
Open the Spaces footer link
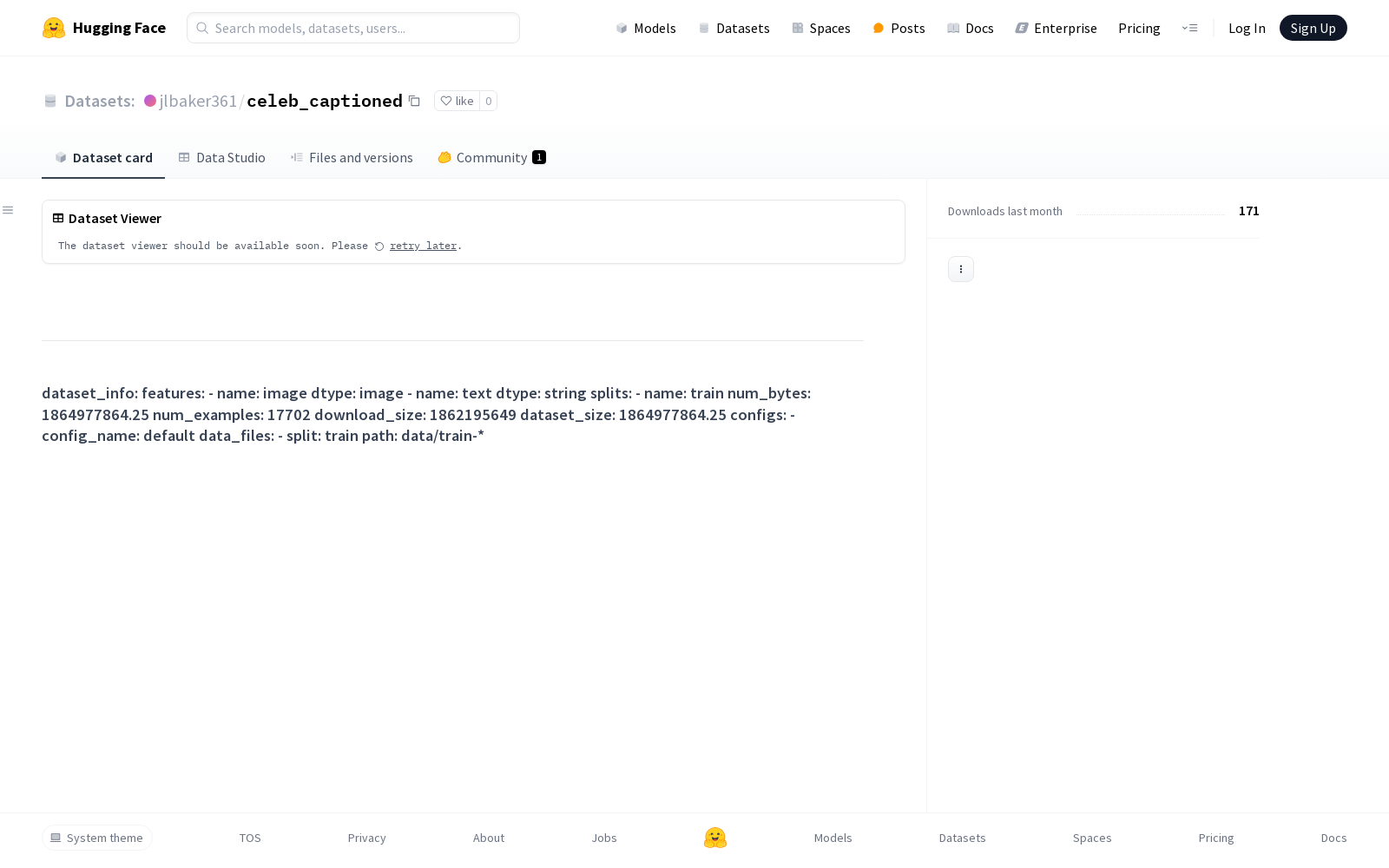coord(1092,838)
